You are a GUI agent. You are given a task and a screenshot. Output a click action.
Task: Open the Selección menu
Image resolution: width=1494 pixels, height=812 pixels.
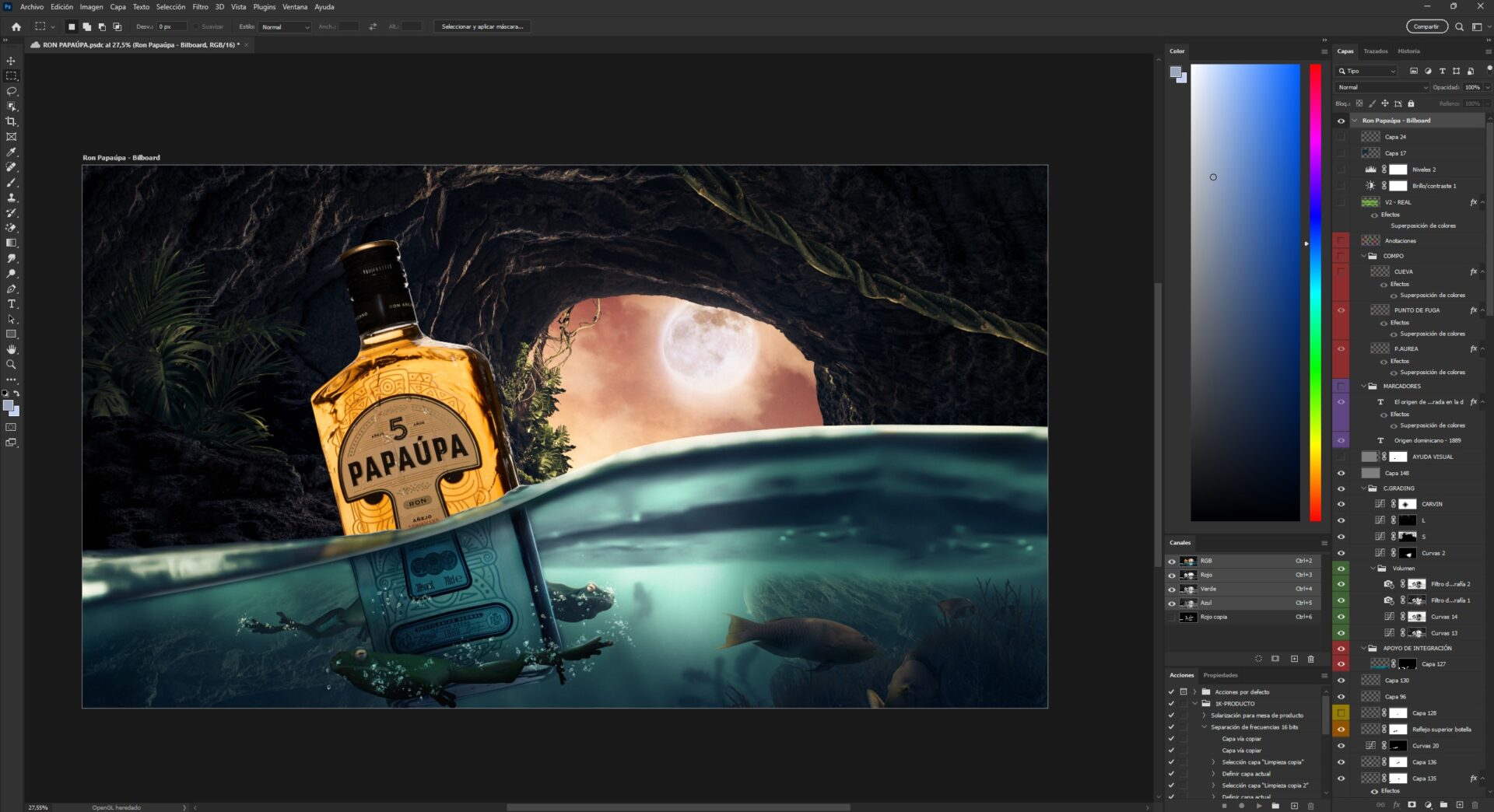pos(170,7)
